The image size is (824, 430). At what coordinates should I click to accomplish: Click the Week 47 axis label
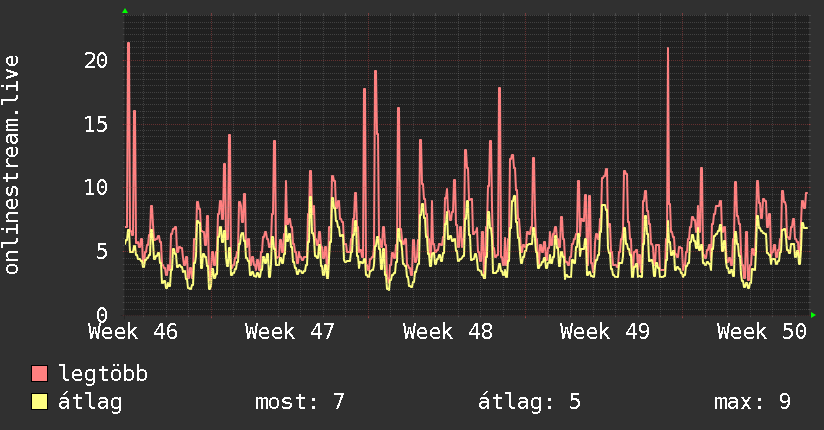pos(290,332)
